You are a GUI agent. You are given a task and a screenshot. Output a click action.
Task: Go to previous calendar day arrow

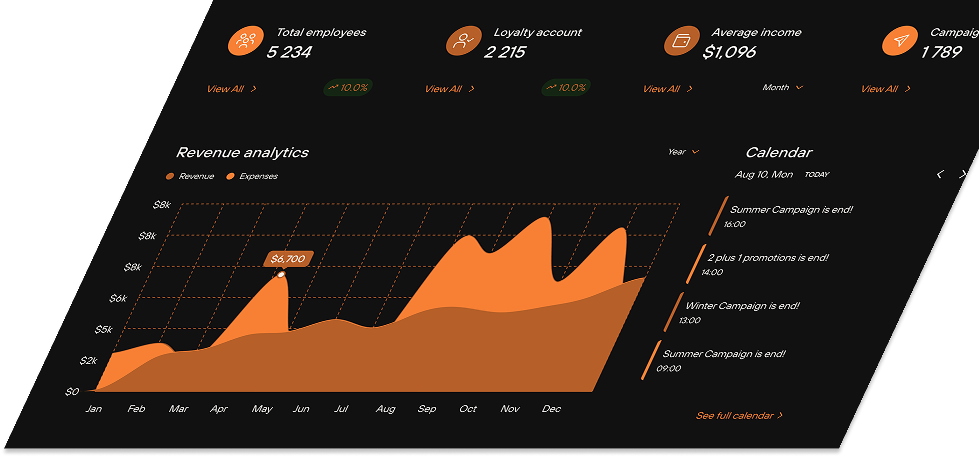[x=940, y=175]
